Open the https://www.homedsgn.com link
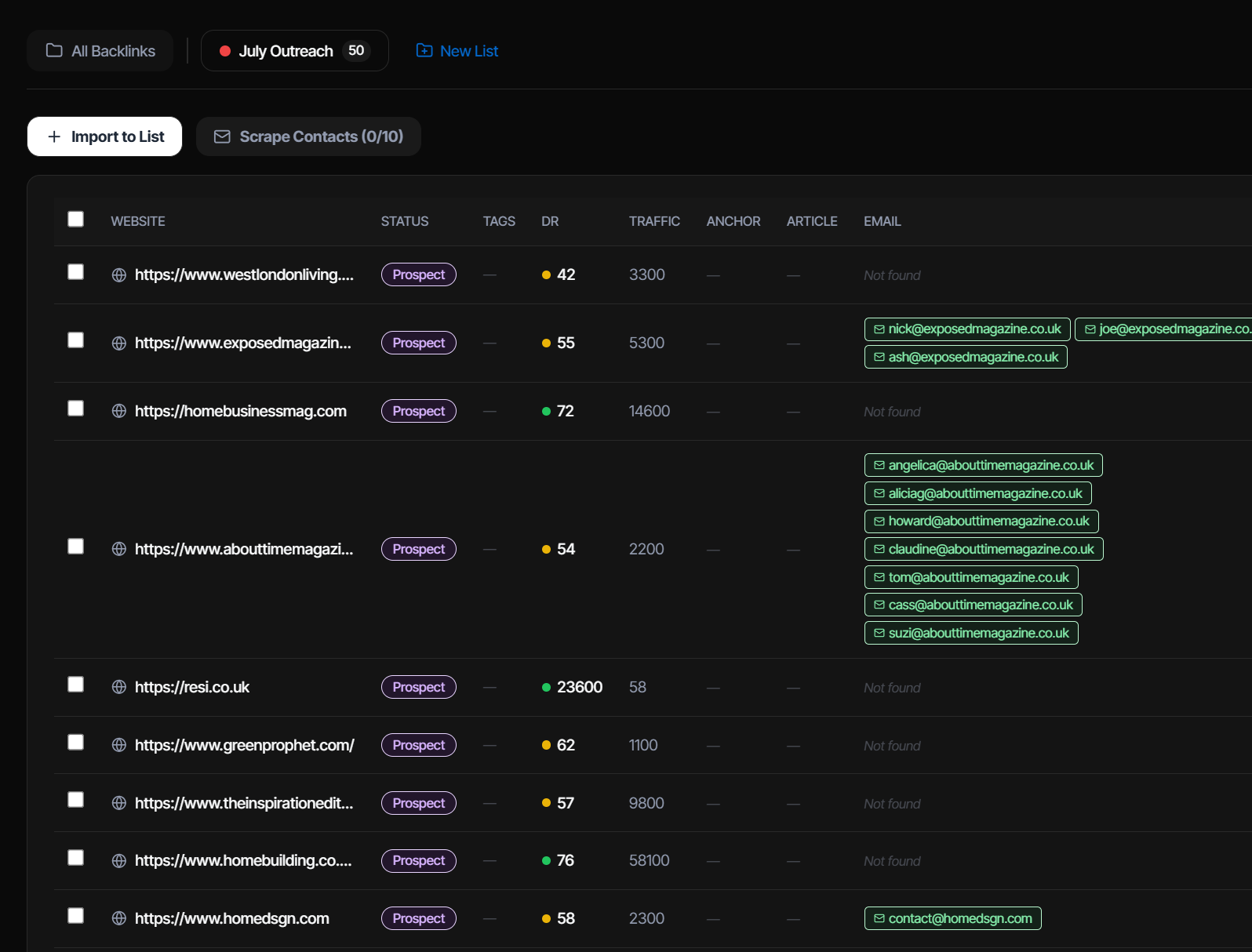 pyautogui.click(x=232, y=918)
